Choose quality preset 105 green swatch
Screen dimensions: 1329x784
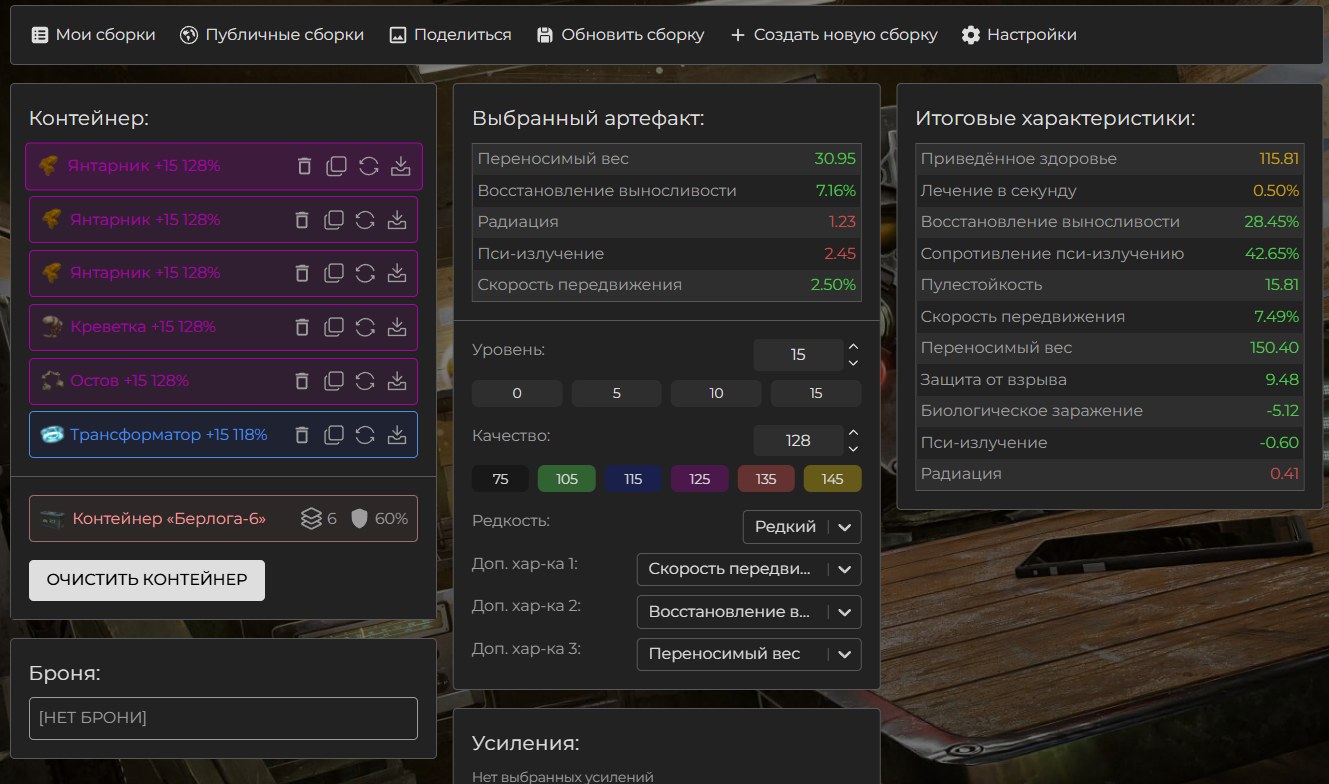[x=567, y=479]
